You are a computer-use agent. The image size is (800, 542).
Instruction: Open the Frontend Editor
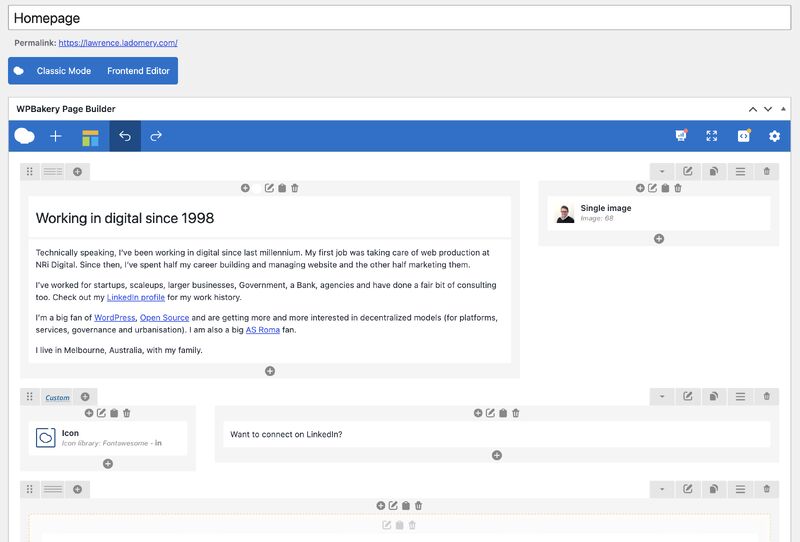pos(138,71)
